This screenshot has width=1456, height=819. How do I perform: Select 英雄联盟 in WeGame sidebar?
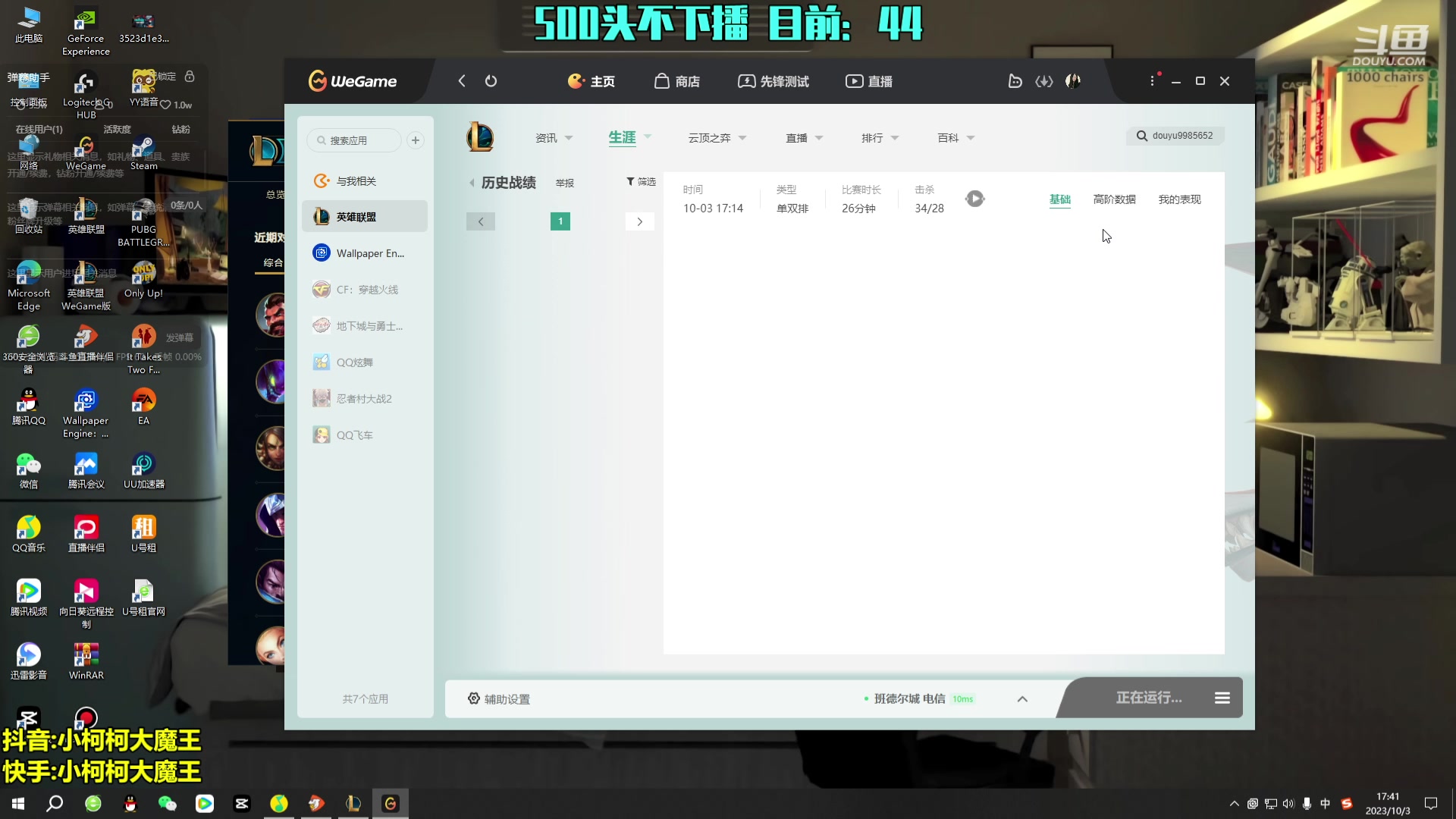365,217
